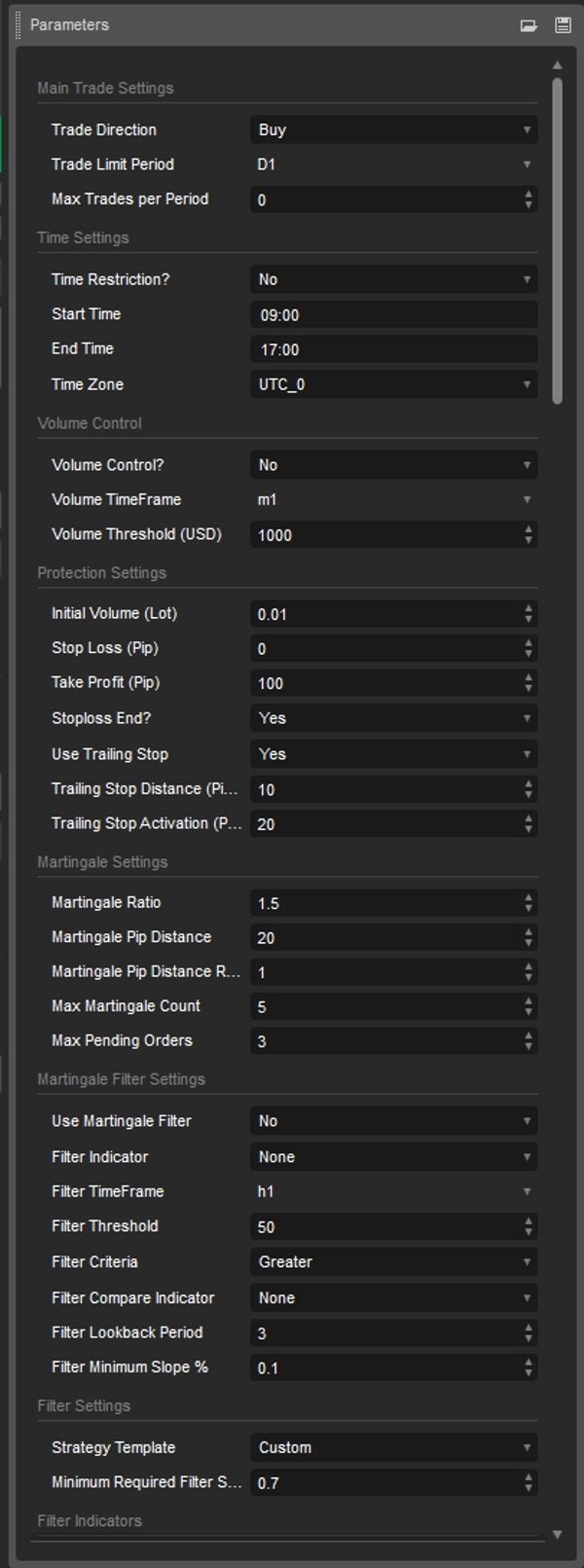Increase the Take Profit value
This screenshot has height=1568, width=584.
point(527,677)
